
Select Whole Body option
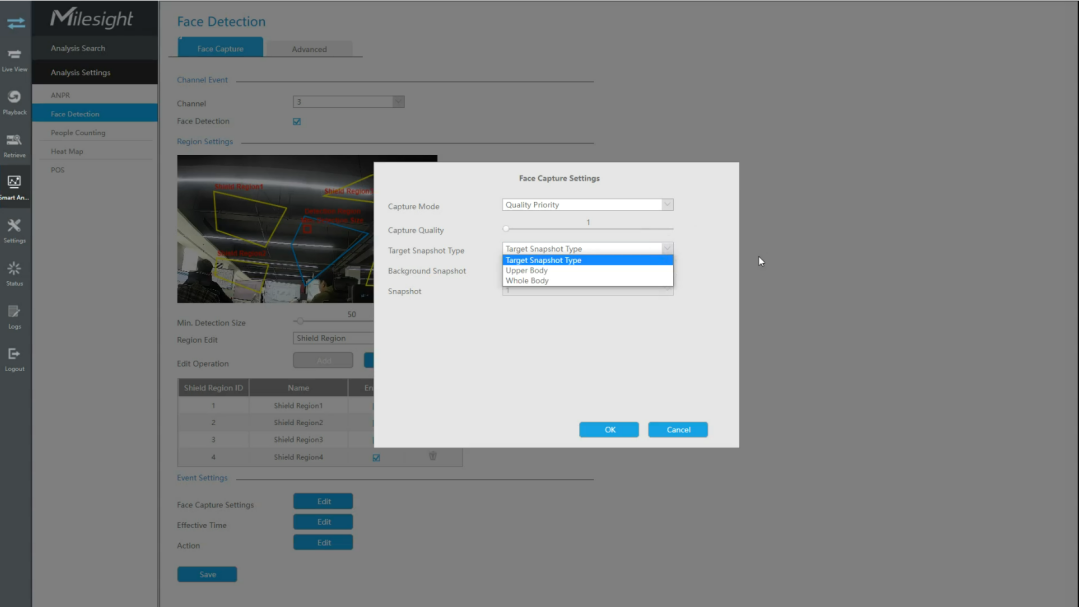[588, 281]
